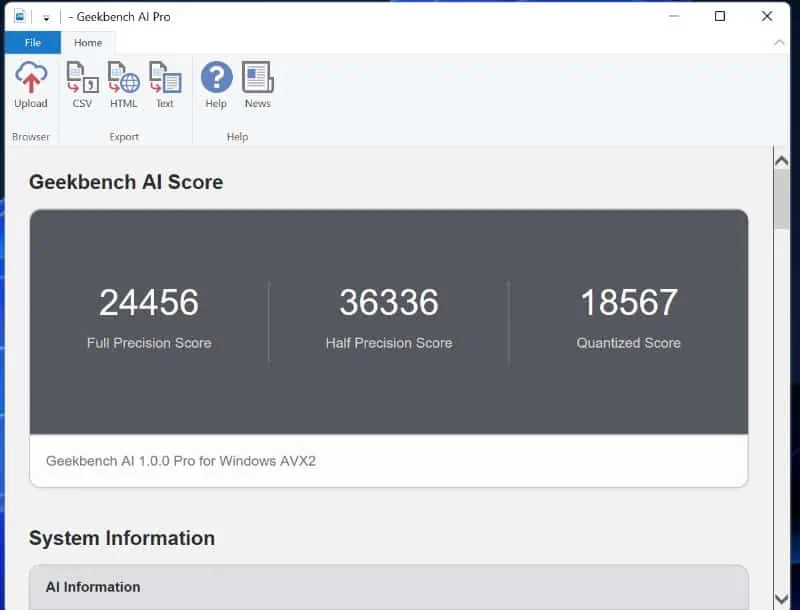800x610 pixels.
Task: Select the 36336 Half Precision score value
Action: coord(389,302)
